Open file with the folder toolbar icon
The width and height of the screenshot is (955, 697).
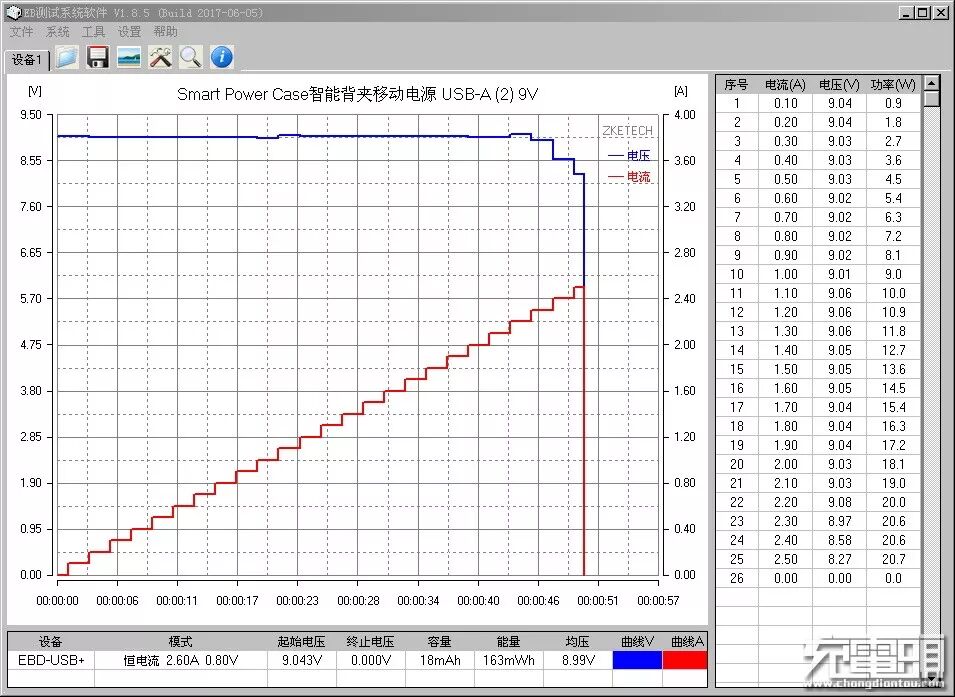(67, 57)
